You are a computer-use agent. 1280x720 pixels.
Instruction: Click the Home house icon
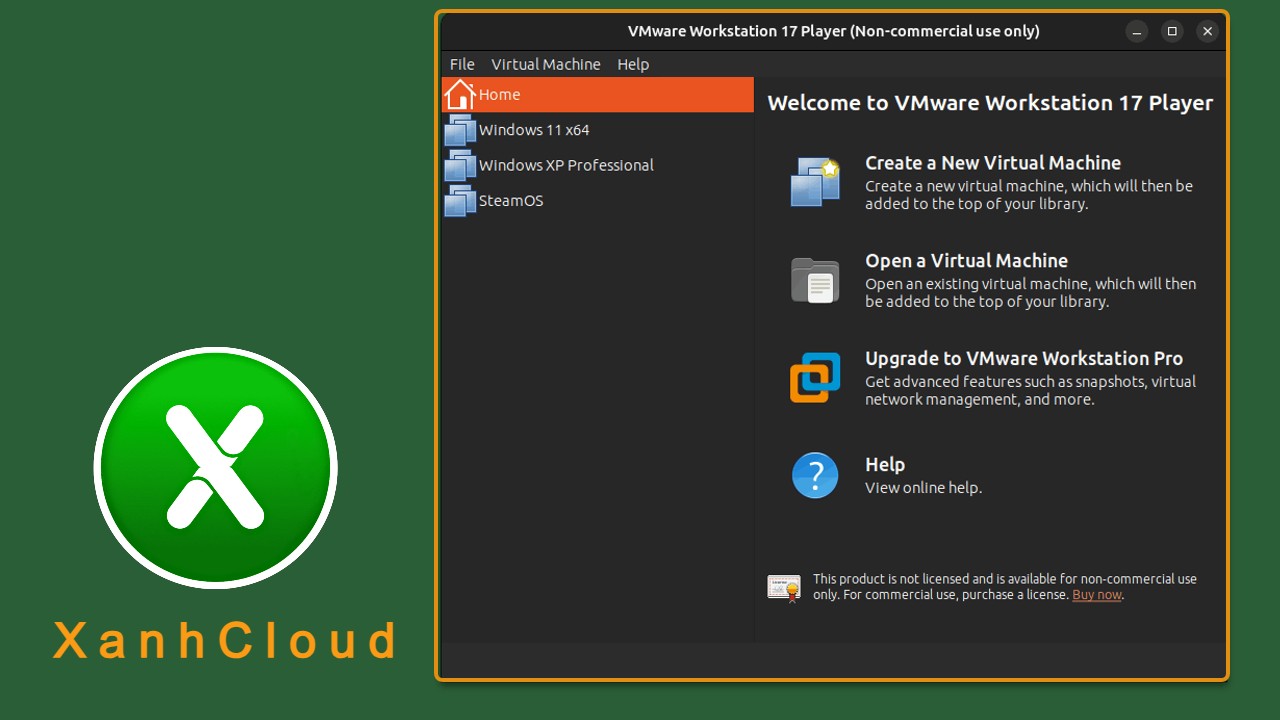pos(460,94)
